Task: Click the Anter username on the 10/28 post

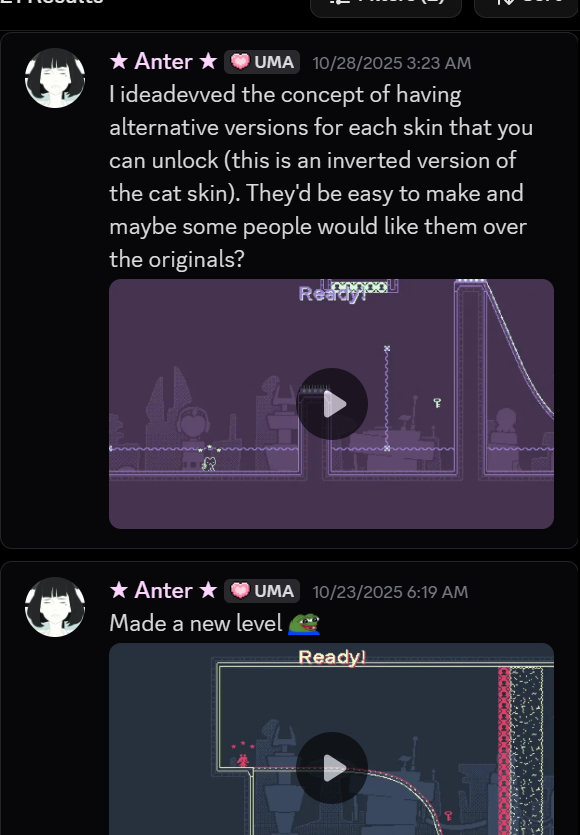Action: pyautogui.click(x=164, y=62)
